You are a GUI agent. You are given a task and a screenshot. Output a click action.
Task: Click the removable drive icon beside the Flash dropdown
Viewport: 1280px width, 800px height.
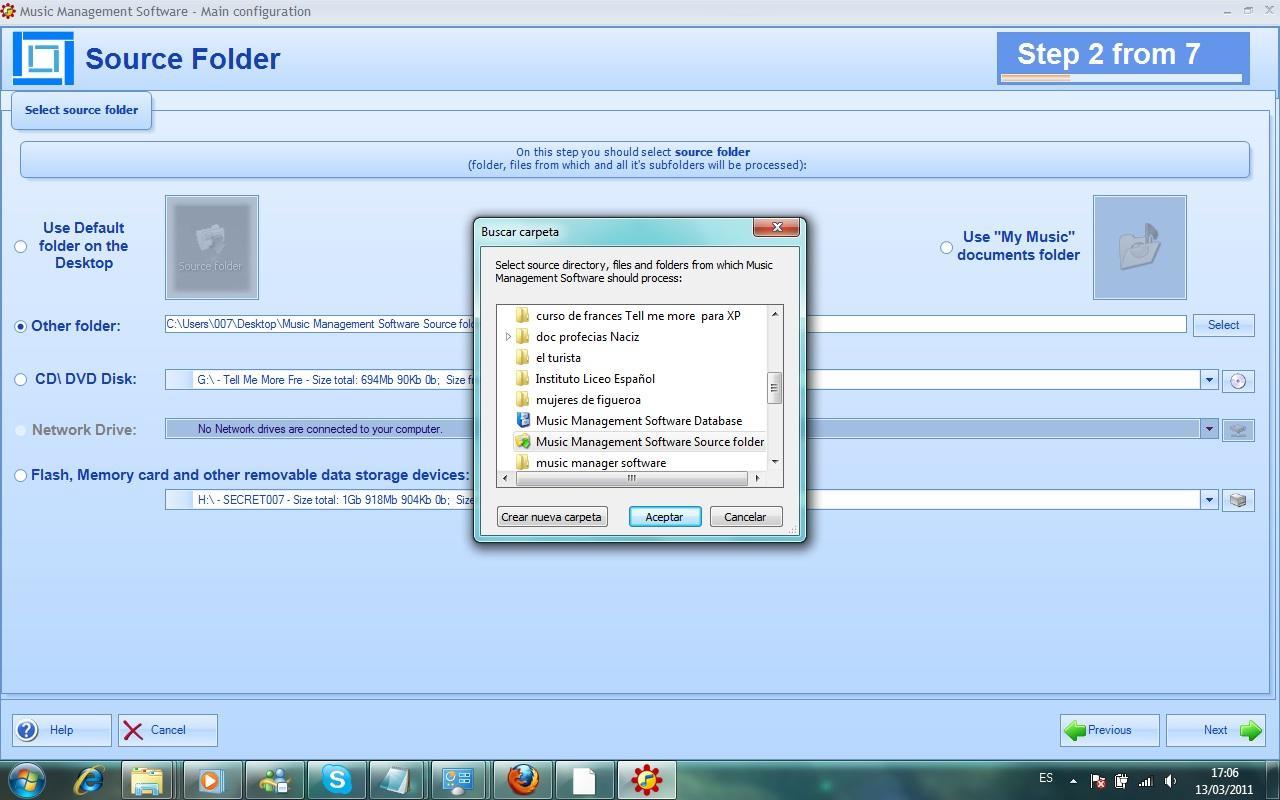pos(1238,500)
